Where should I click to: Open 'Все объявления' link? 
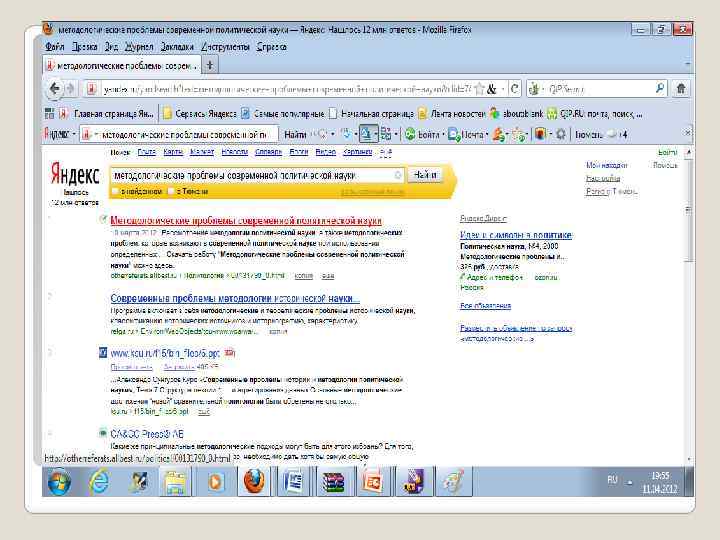click(x=485, y=305)
